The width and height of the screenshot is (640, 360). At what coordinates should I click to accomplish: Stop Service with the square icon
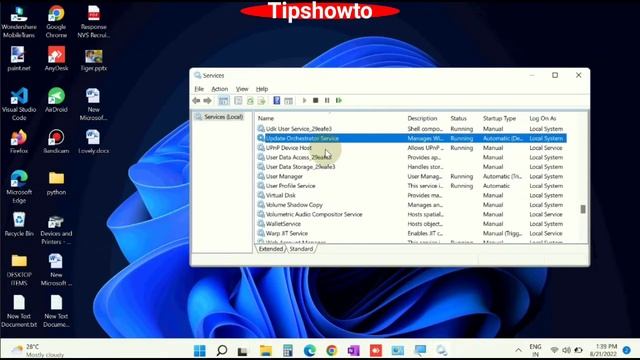316,100
